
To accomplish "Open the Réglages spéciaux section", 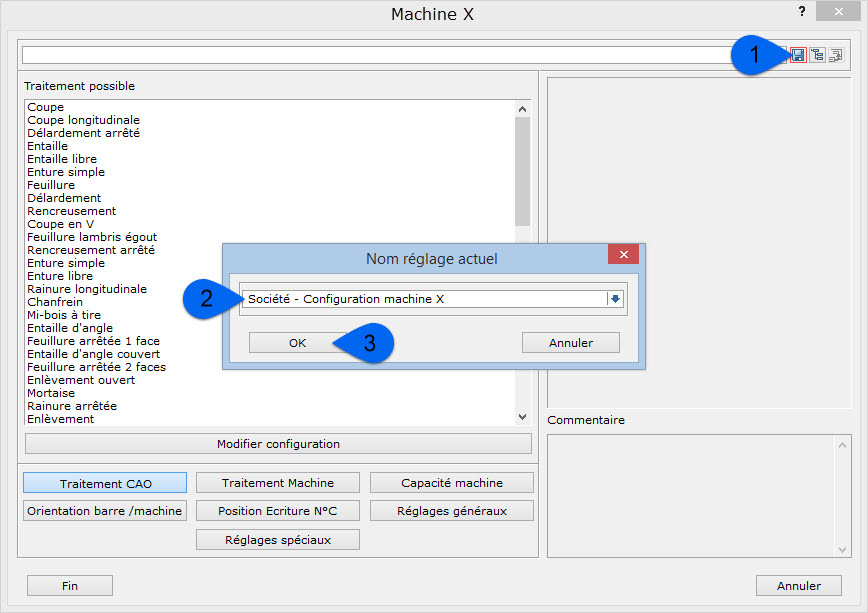I will (278, 540).
